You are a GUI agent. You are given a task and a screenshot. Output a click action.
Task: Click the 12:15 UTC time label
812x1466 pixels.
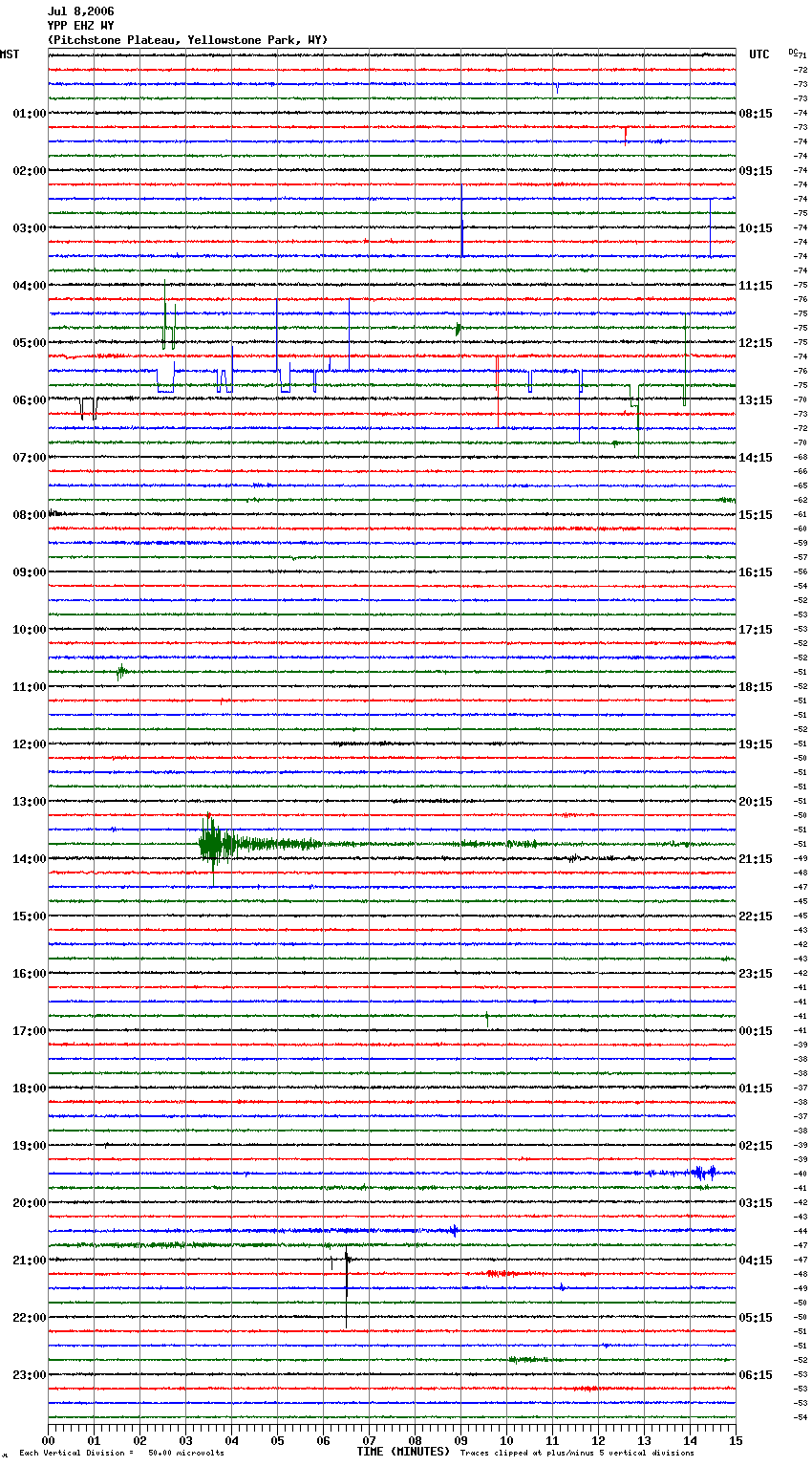coord(756,343)
